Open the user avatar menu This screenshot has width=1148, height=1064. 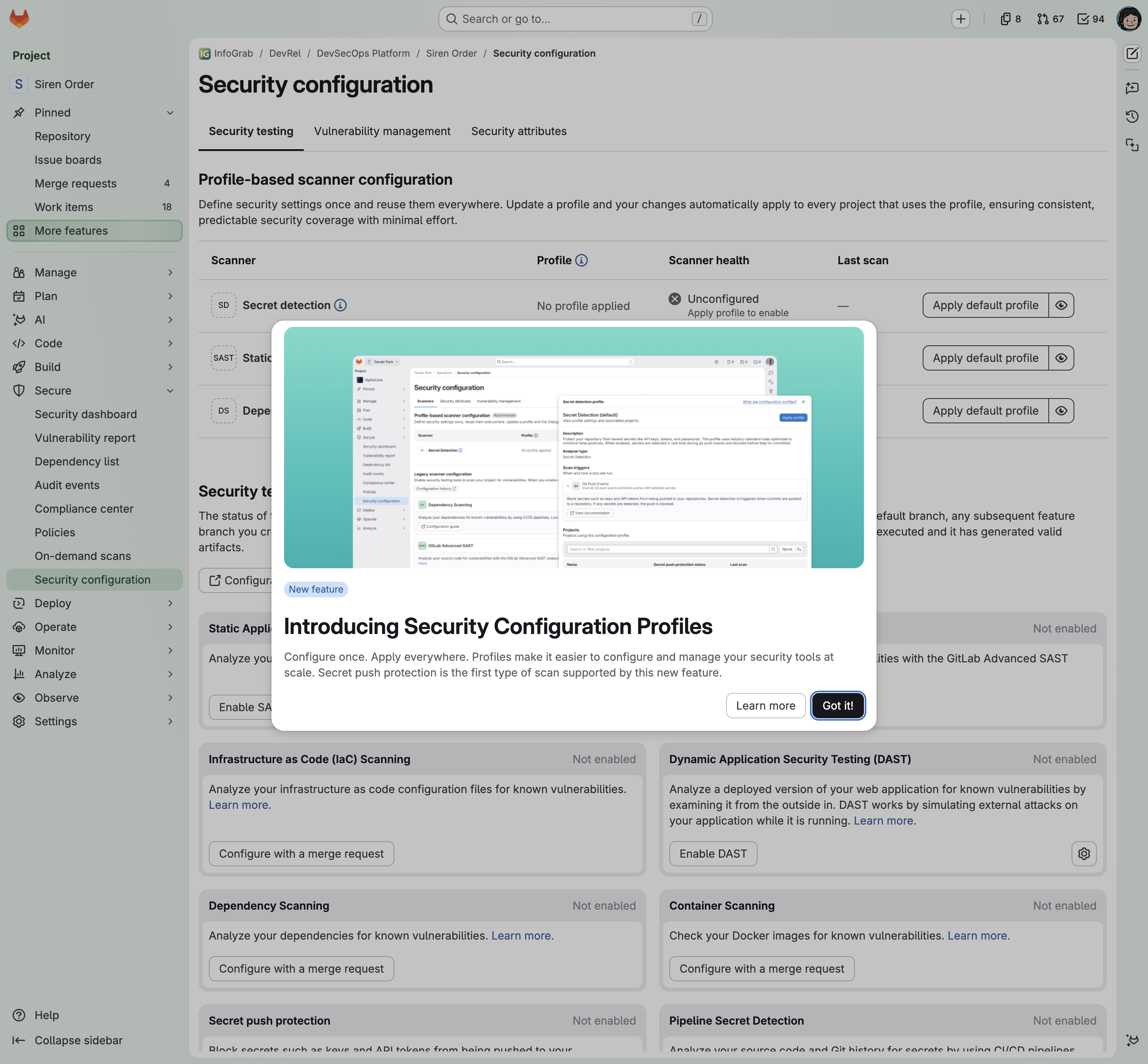tap(1128, 19)
